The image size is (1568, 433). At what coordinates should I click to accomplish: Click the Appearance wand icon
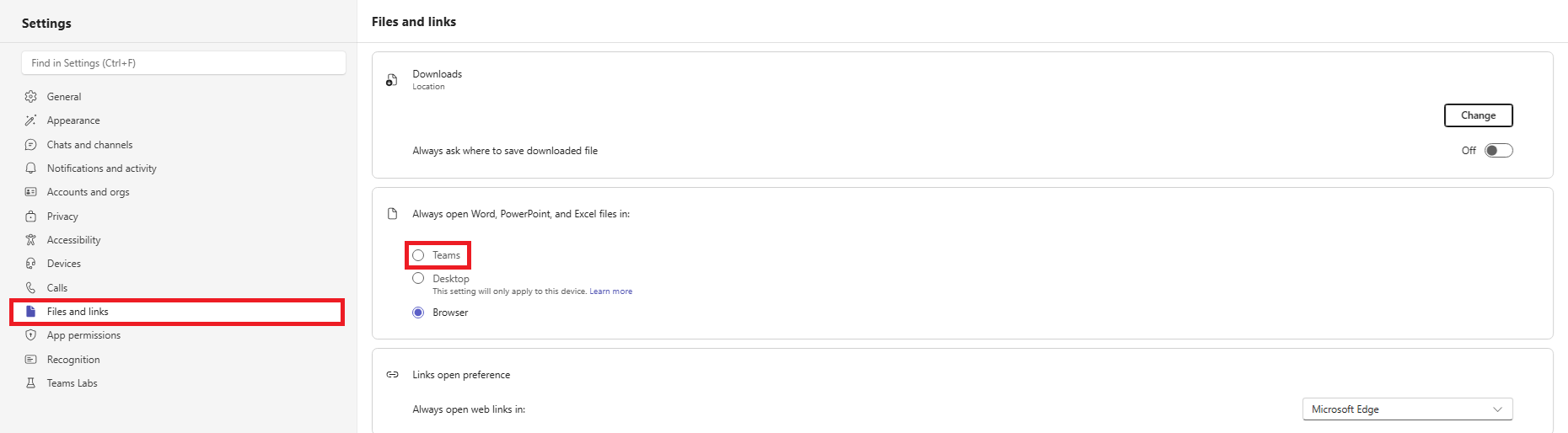pyautogui.click(x=31, y=120)
